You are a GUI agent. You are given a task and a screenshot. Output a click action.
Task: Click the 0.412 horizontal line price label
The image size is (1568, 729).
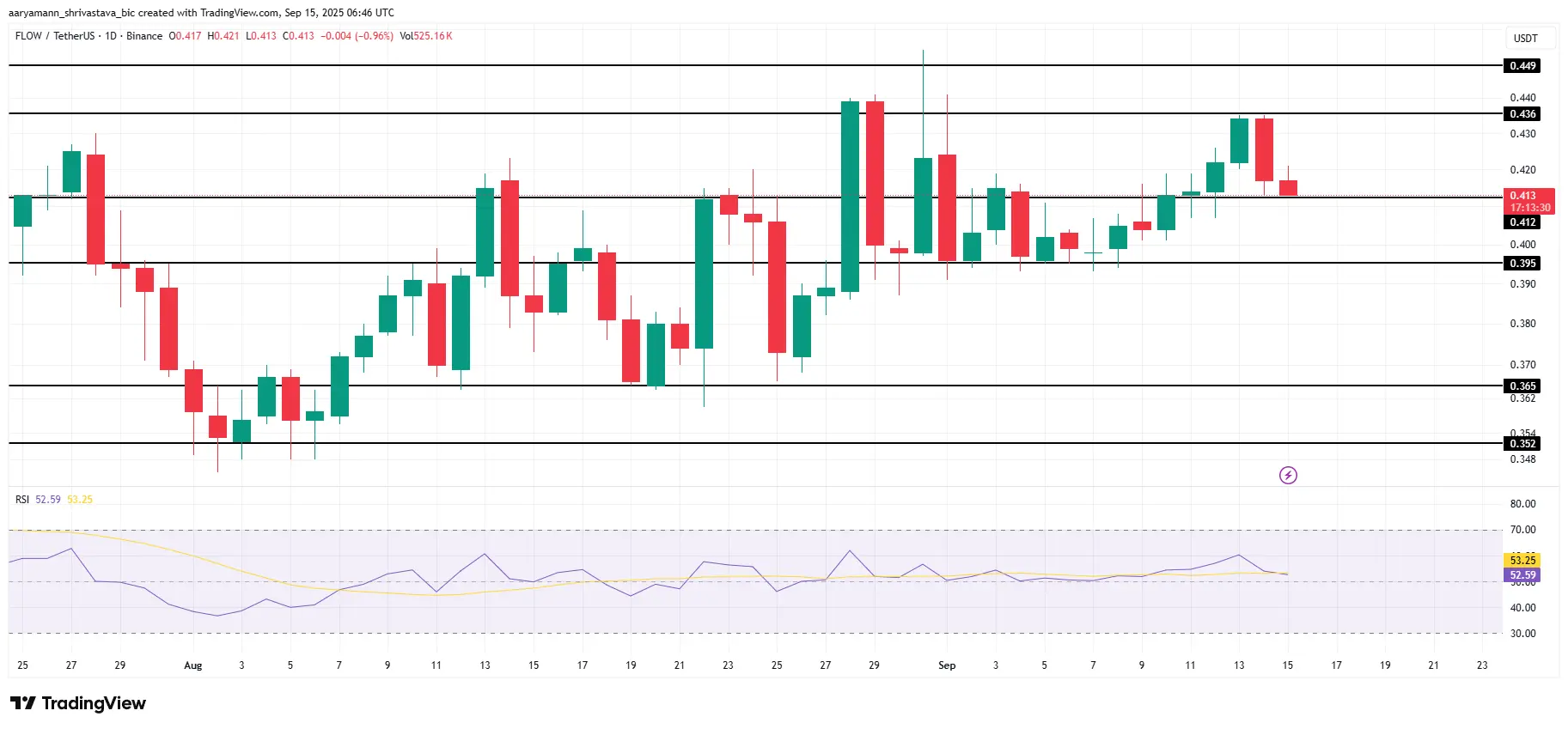[x=1523, y=222]
